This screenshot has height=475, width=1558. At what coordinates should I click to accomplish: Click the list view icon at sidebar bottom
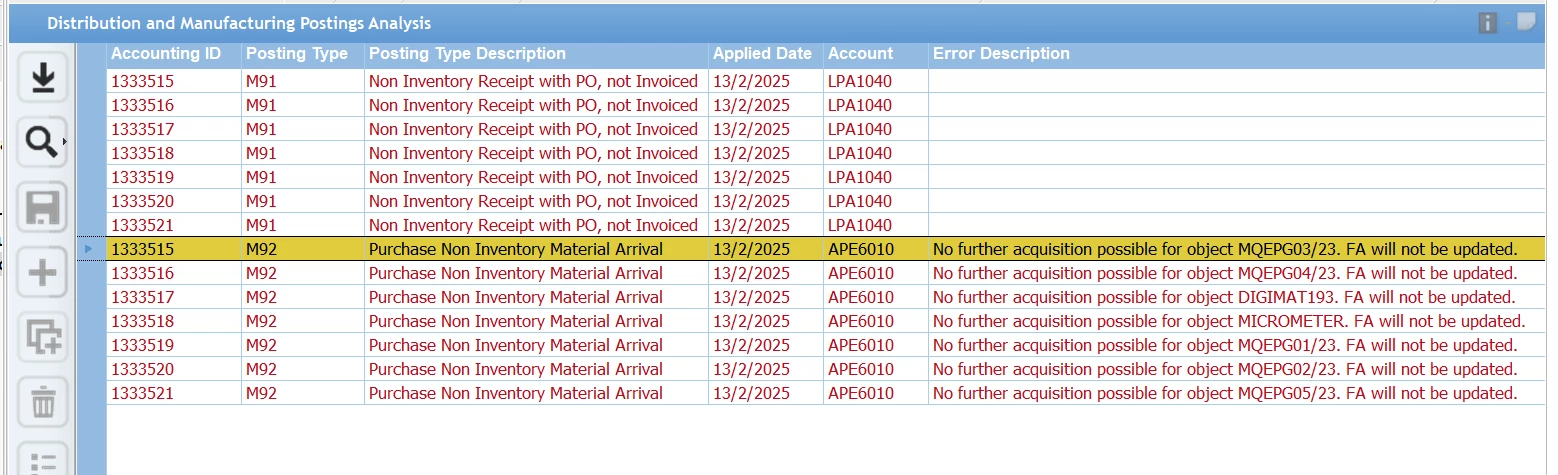coord(43,460)
